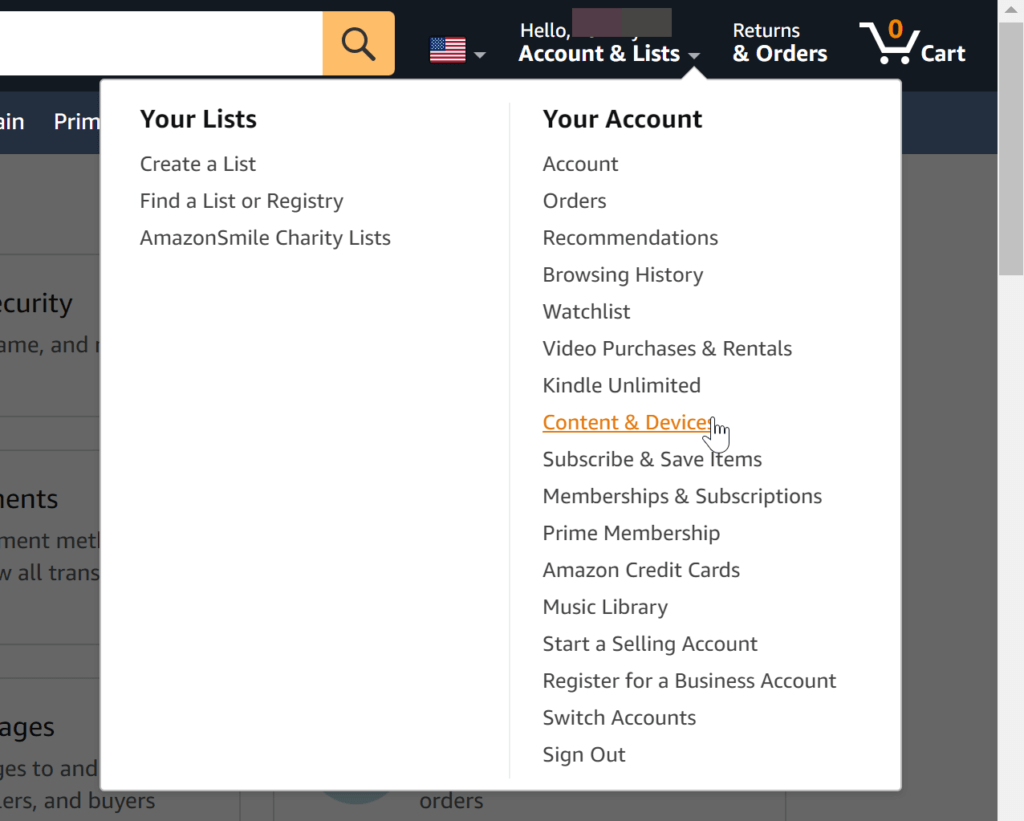The width and height of the screenshot is (1024, 821).
Task: Open the US flag language selector
Action: click(x=447, y=50)
